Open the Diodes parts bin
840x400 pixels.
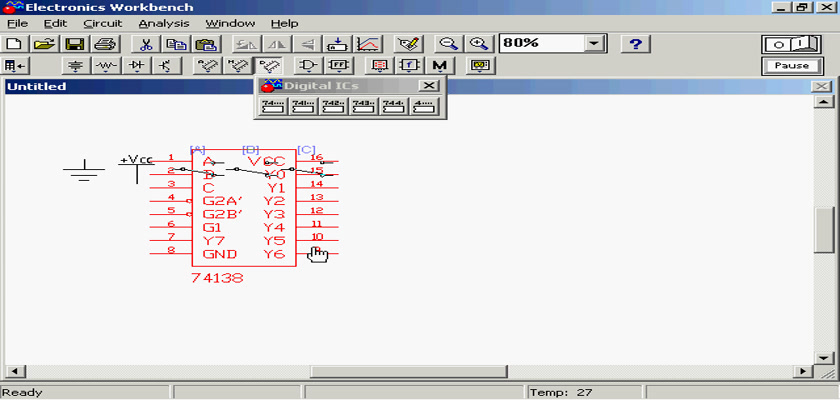(x=137, y=66)
